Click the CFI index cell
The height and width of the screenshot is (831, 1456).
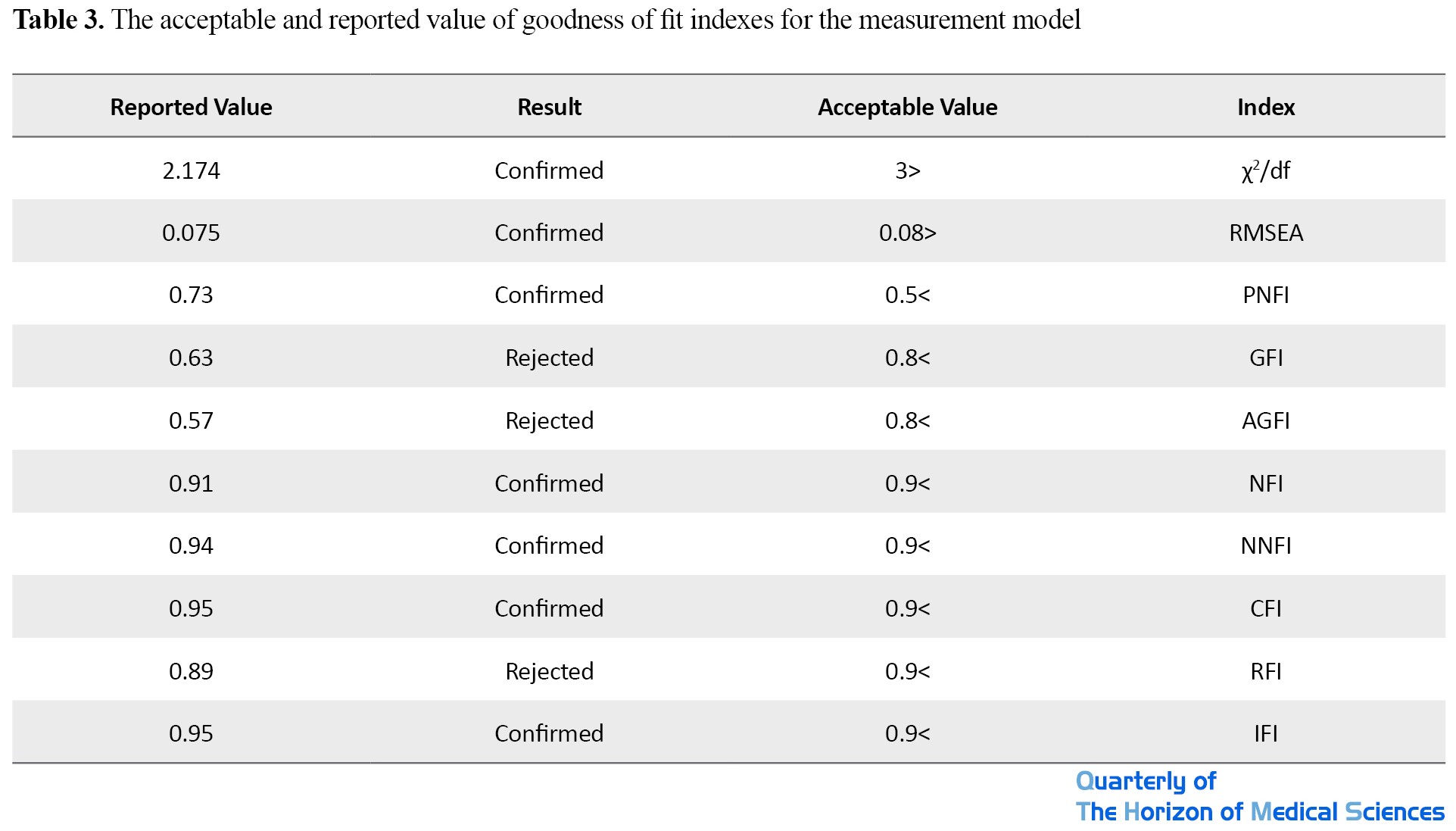(1266, 608)
